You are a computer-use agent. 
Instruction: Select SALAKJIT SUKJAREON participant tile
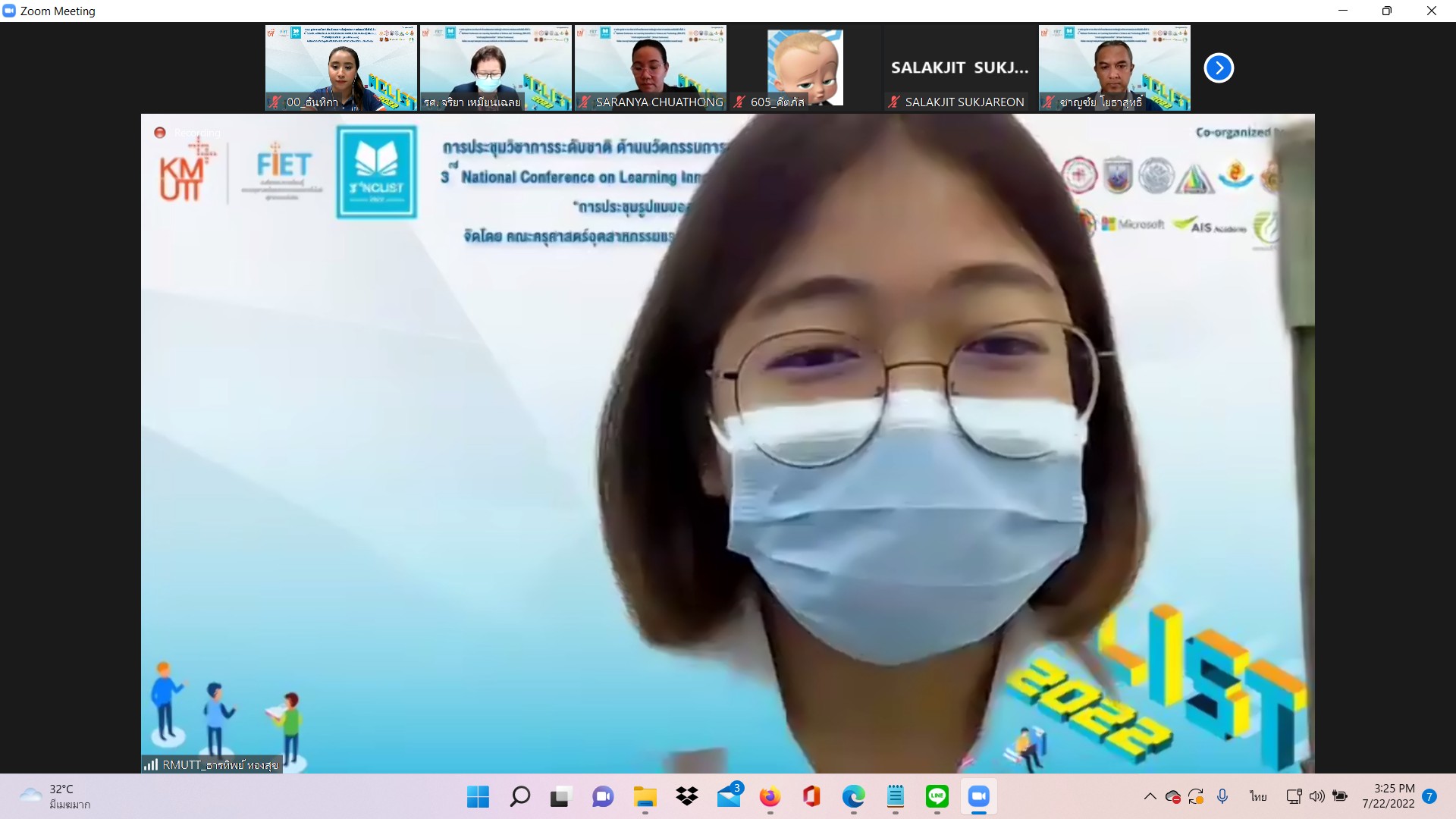(959, 68)
